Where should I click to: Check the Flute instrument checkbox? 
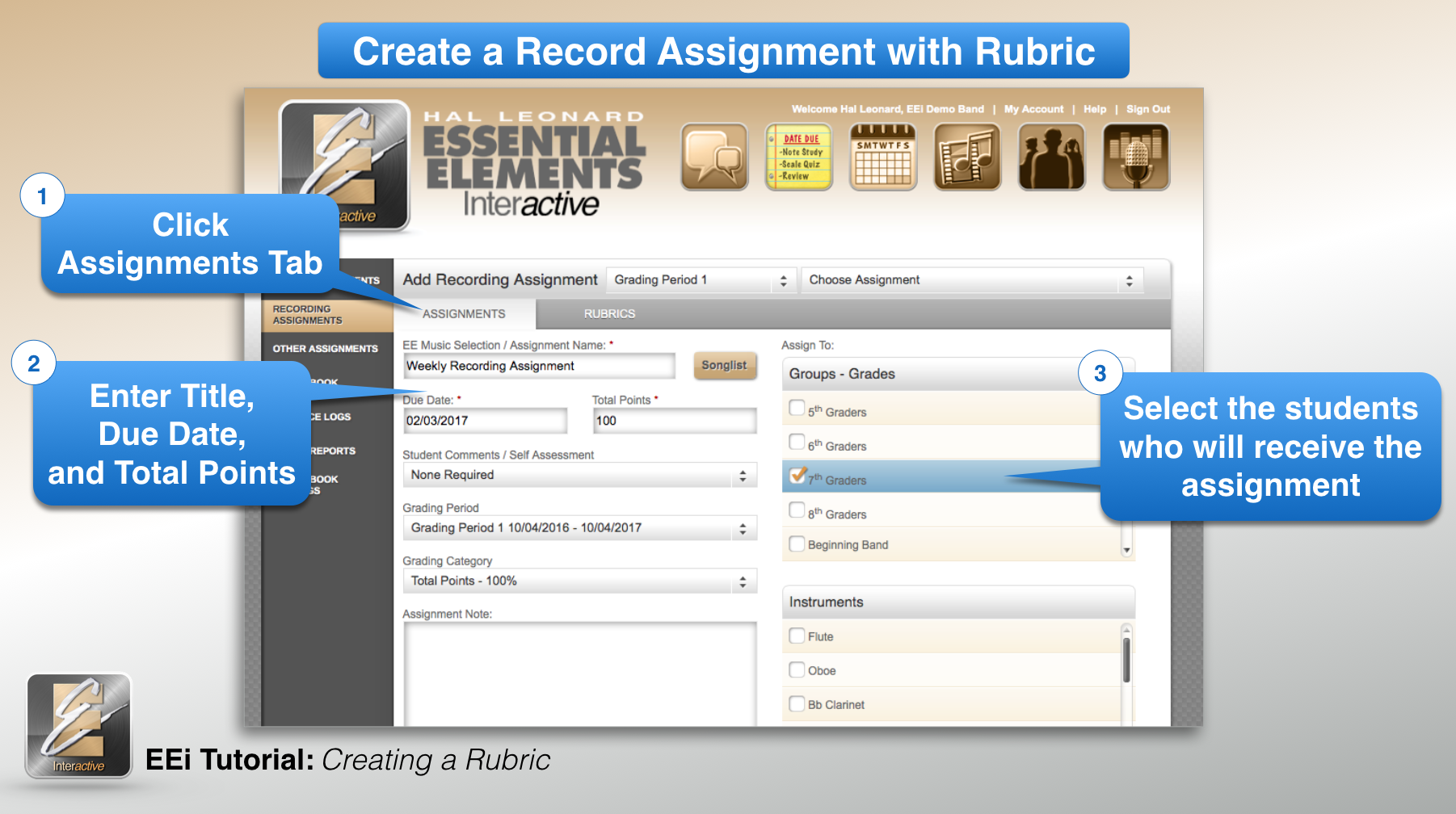click(797, 636)
